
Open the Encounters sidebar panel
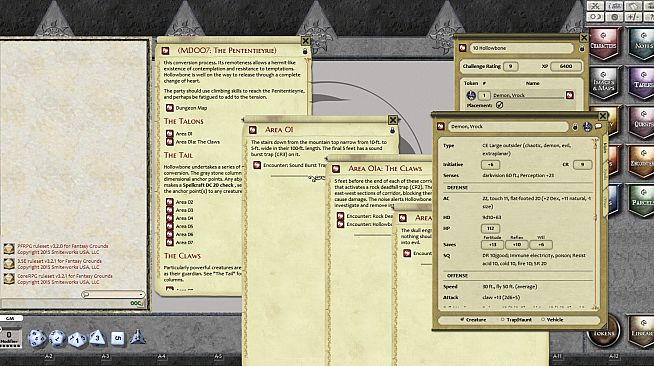coord(643,161)
